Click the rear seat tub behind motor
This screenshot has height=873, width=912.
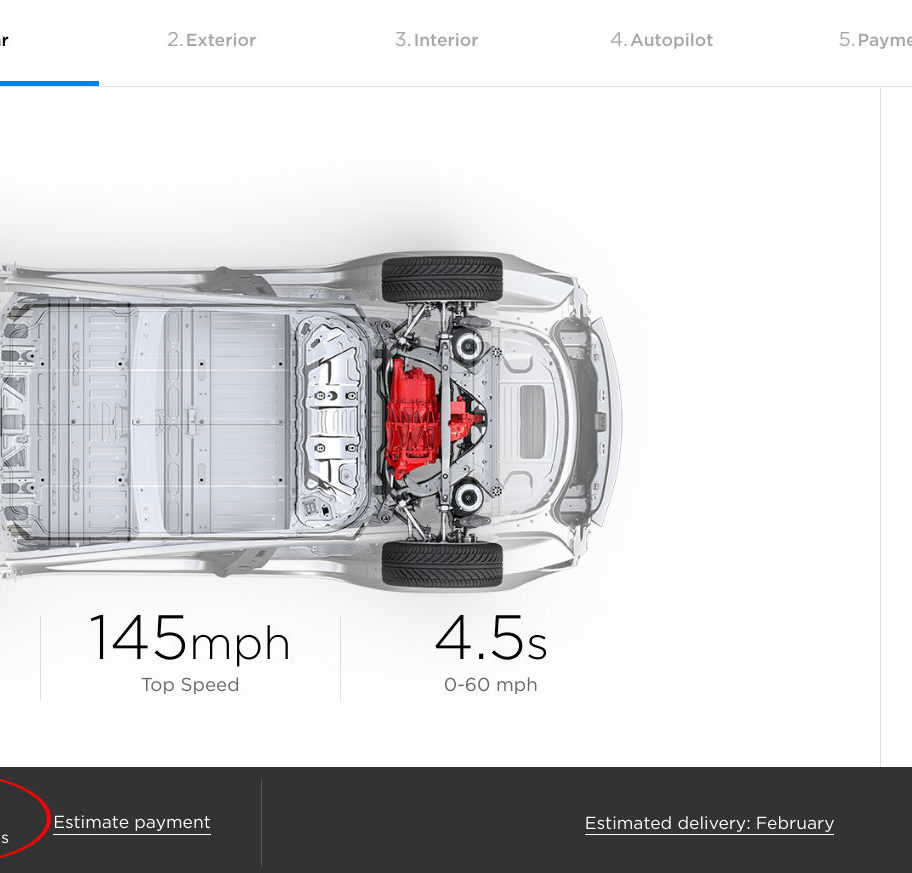pos(333,422)
